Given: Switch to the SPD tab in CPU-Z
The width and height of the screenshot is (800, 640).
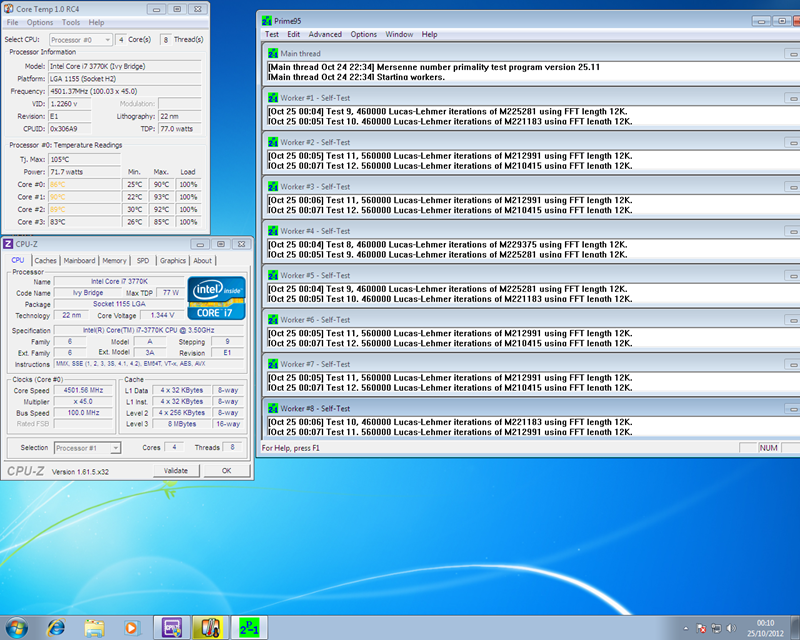Looking at the screenshot, I should coord(143,260).
